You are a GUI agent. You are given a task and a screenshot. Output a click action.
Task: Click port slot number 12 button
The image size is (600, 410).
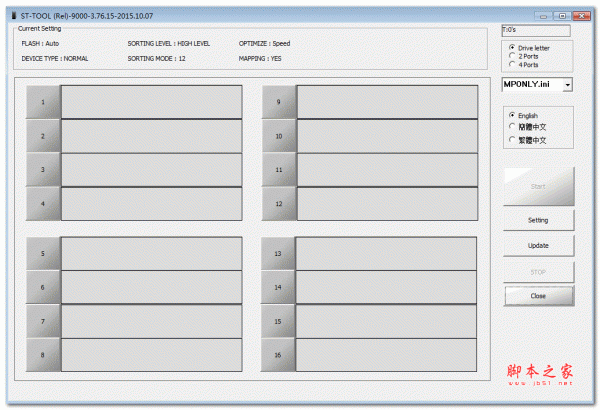click(279, 204)
